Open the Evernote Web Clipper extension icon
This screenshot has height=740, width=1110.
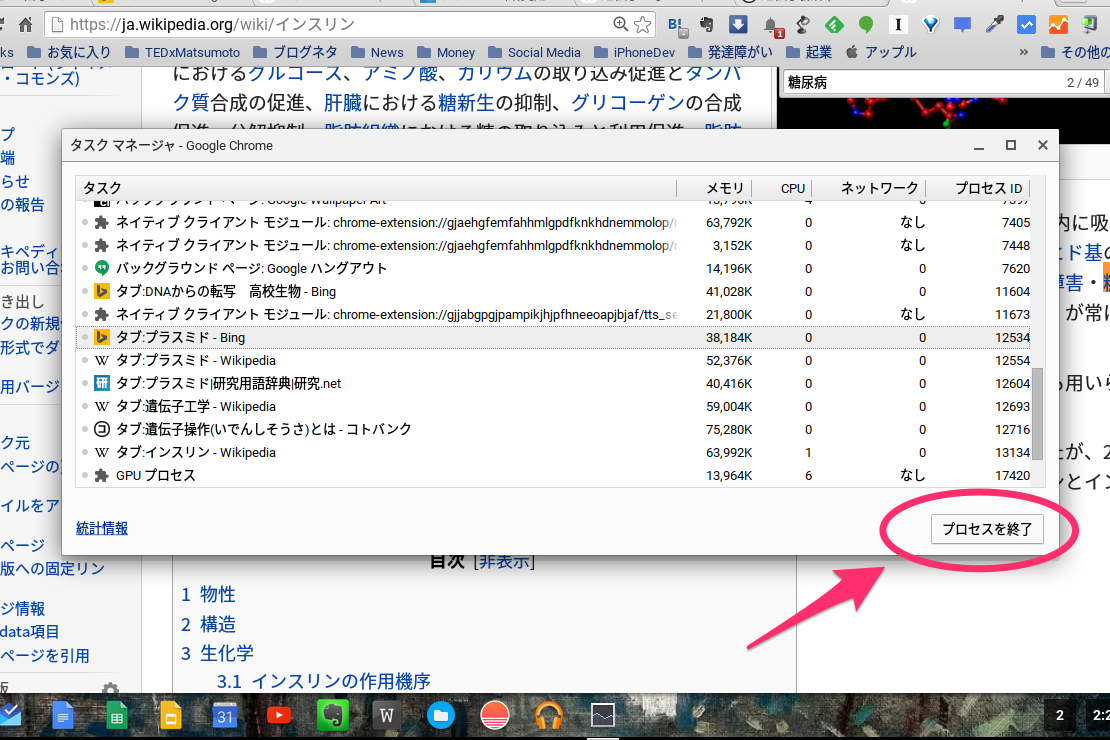coord(706,25)
